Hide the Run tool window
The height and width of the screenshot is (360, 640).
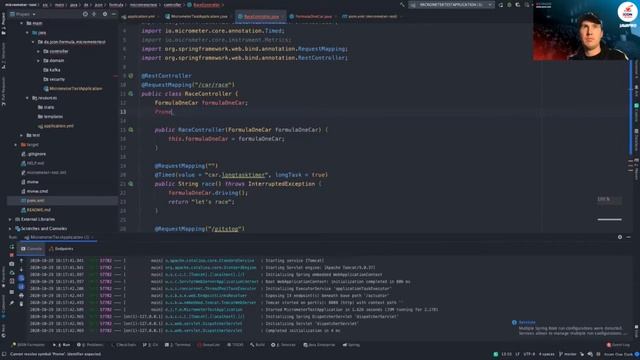629,237
